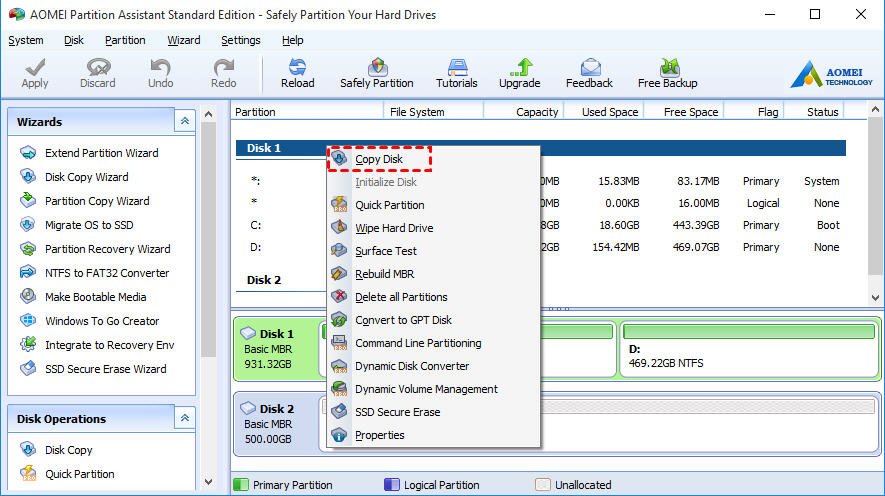Open the Settings menu
This screenshot has height=496, width=885.
(x=240, y=40)
